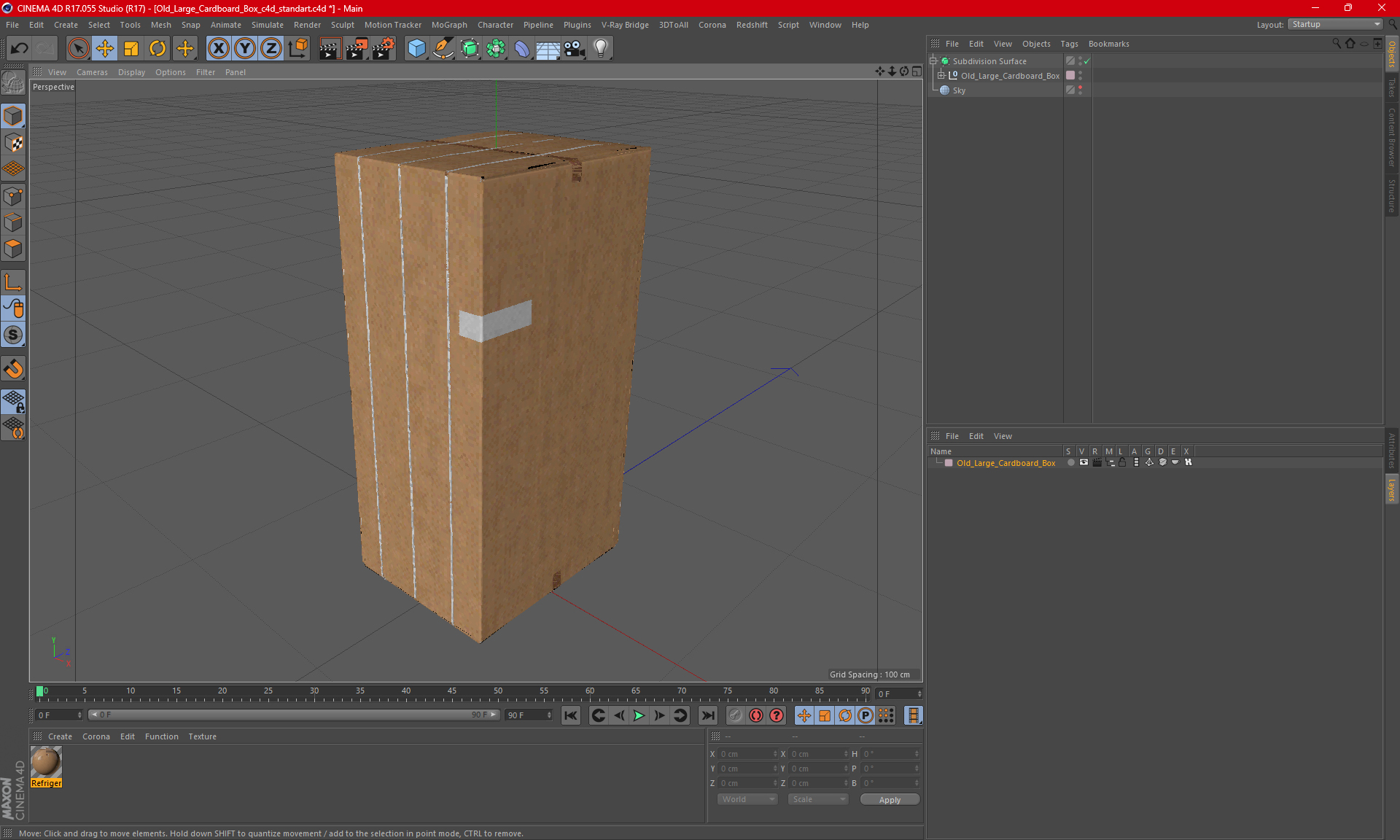Go to start of animation
Viewport: 1400px width, 840px height.
tap(571, 715)
